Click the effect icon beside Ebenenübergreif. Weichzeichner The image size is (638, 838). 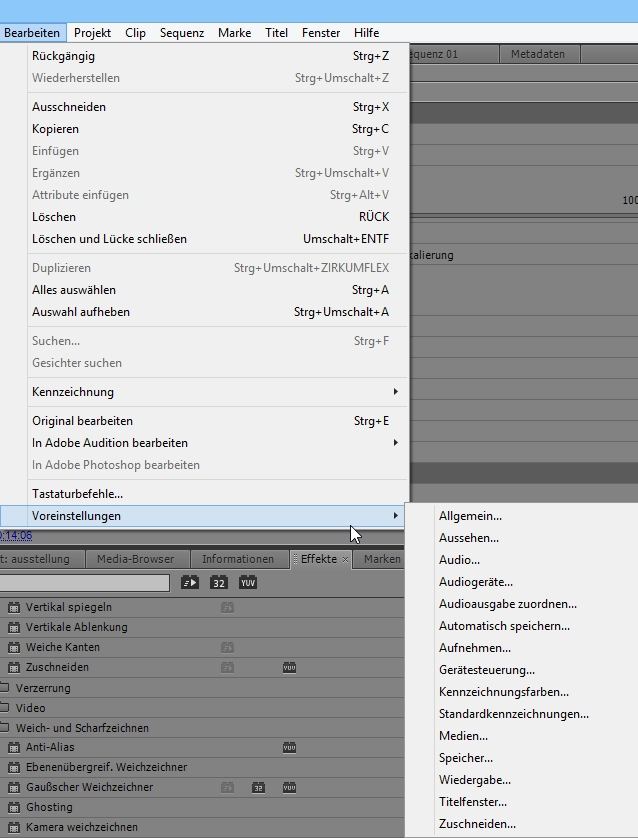pyautogui.click(x=14, y=767)
